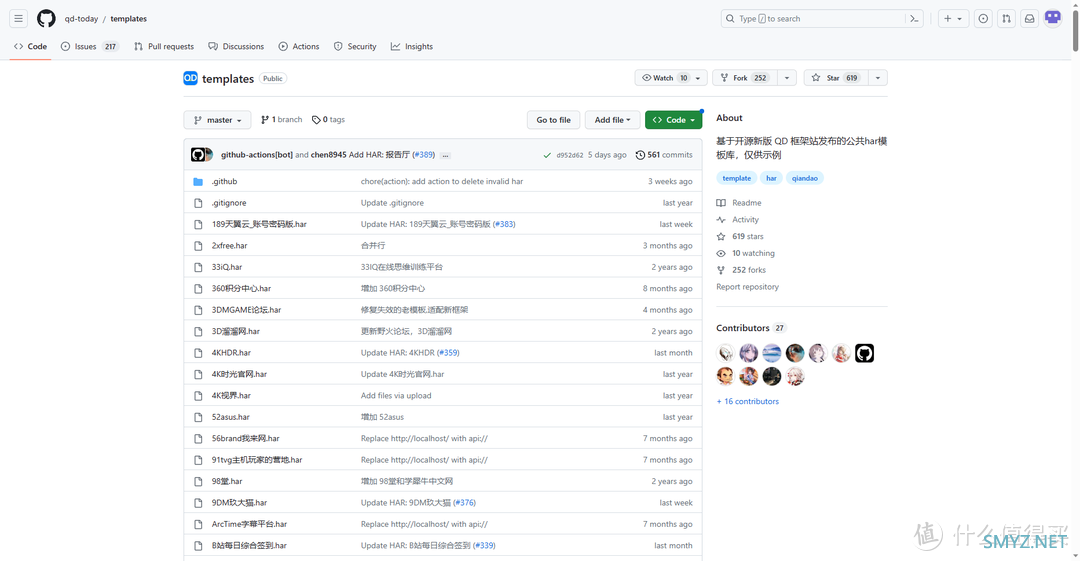
Task: Click the github-actions bot avatar in commit bar
Action: coord(198,154)
